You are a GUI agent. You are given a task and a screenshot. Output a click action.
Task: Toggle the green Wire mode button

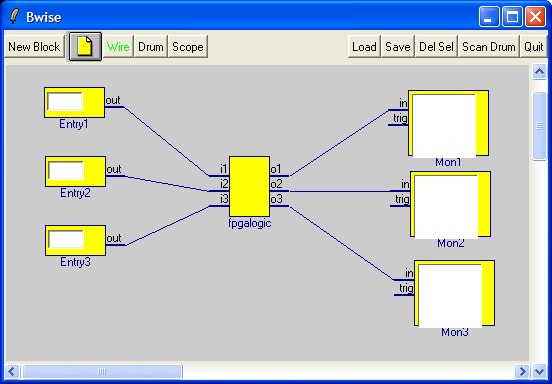pyautogui.click(x=118, y=46)
